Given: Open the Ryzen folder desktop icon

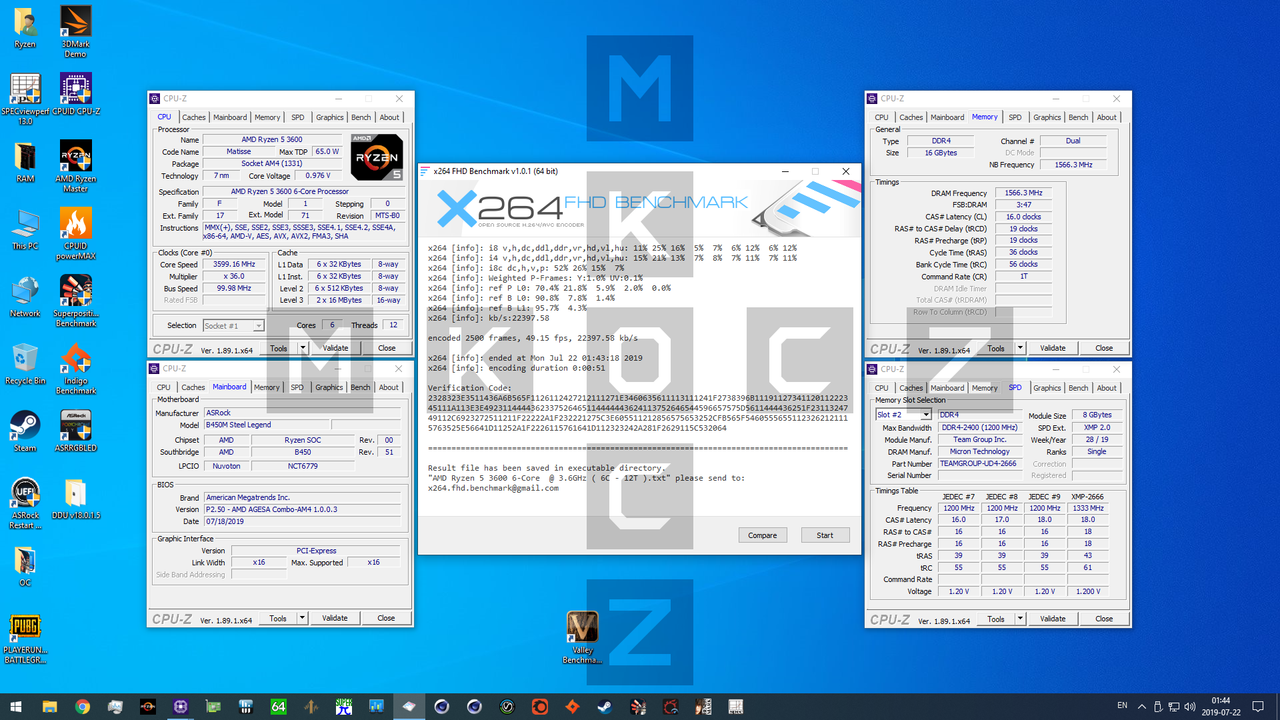Looking at the screenshot, I should [25, 28].
